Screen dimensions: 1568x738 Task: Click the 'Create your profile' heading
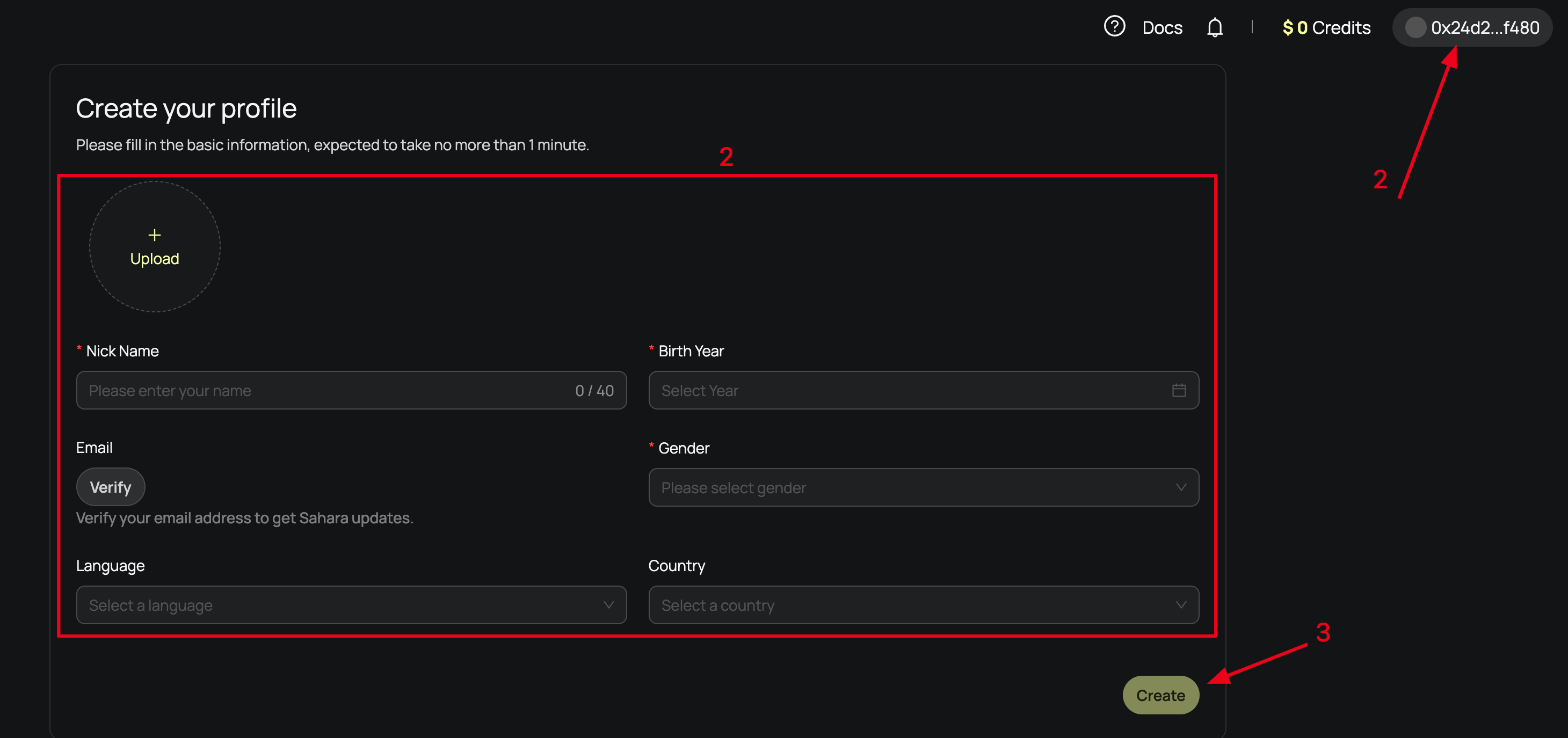click(186, 108)
